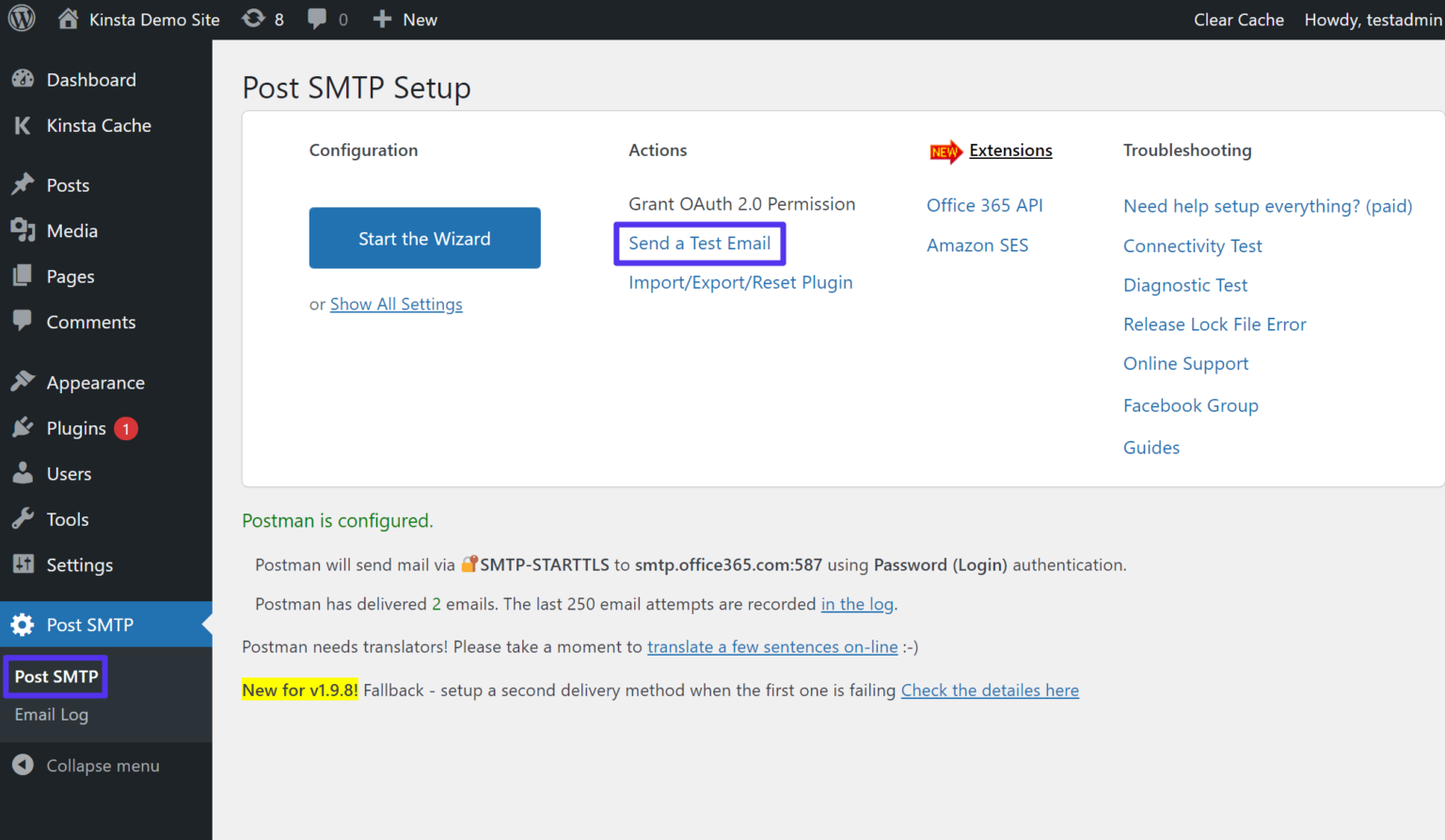
Task: Click the NEW Extensions arrow badge
Action: [946, 151]
